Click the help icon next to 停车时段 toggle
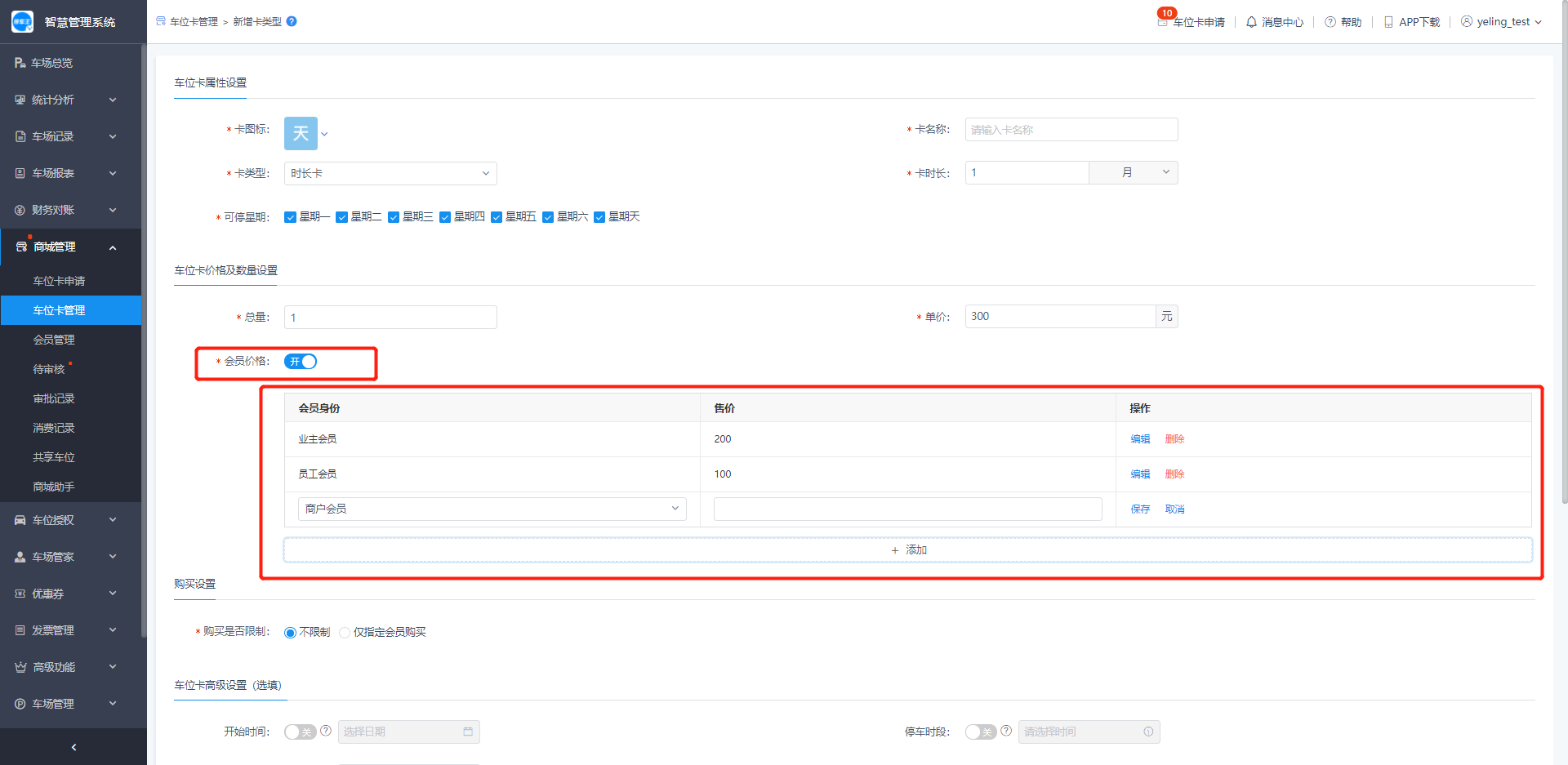This screenshot has height=765, width=1568. [x=1006, y=731]
